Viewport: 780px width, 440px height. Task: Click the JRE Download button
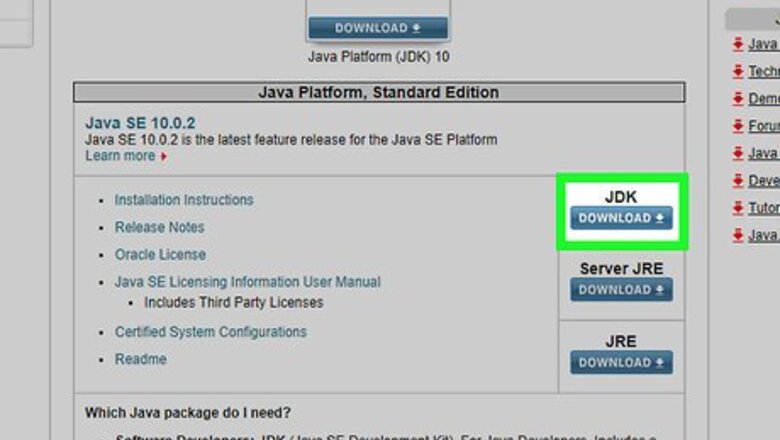[x=621, y=362]
